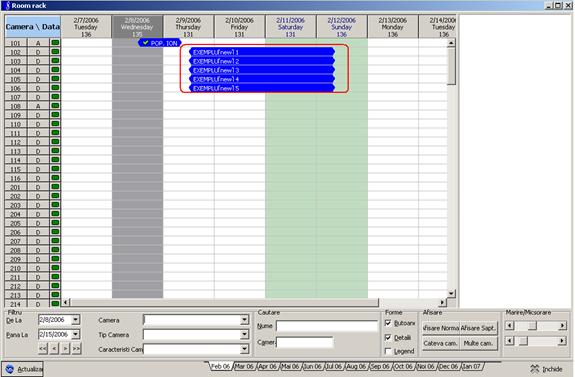Click the green status icon for room 201
The width and height of the screenshot is (575, 377).
(x=55, y=187)
